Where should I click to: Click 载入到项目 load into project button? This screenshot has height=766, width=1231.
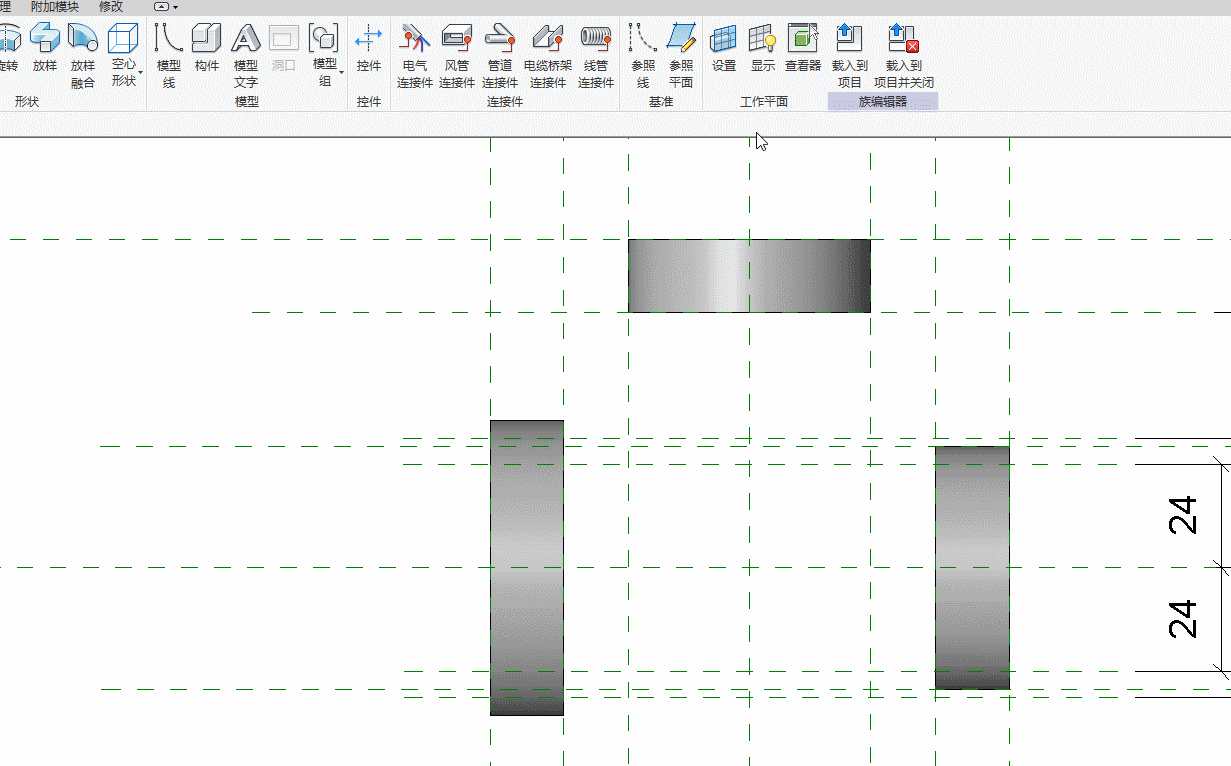coord(850,56)
